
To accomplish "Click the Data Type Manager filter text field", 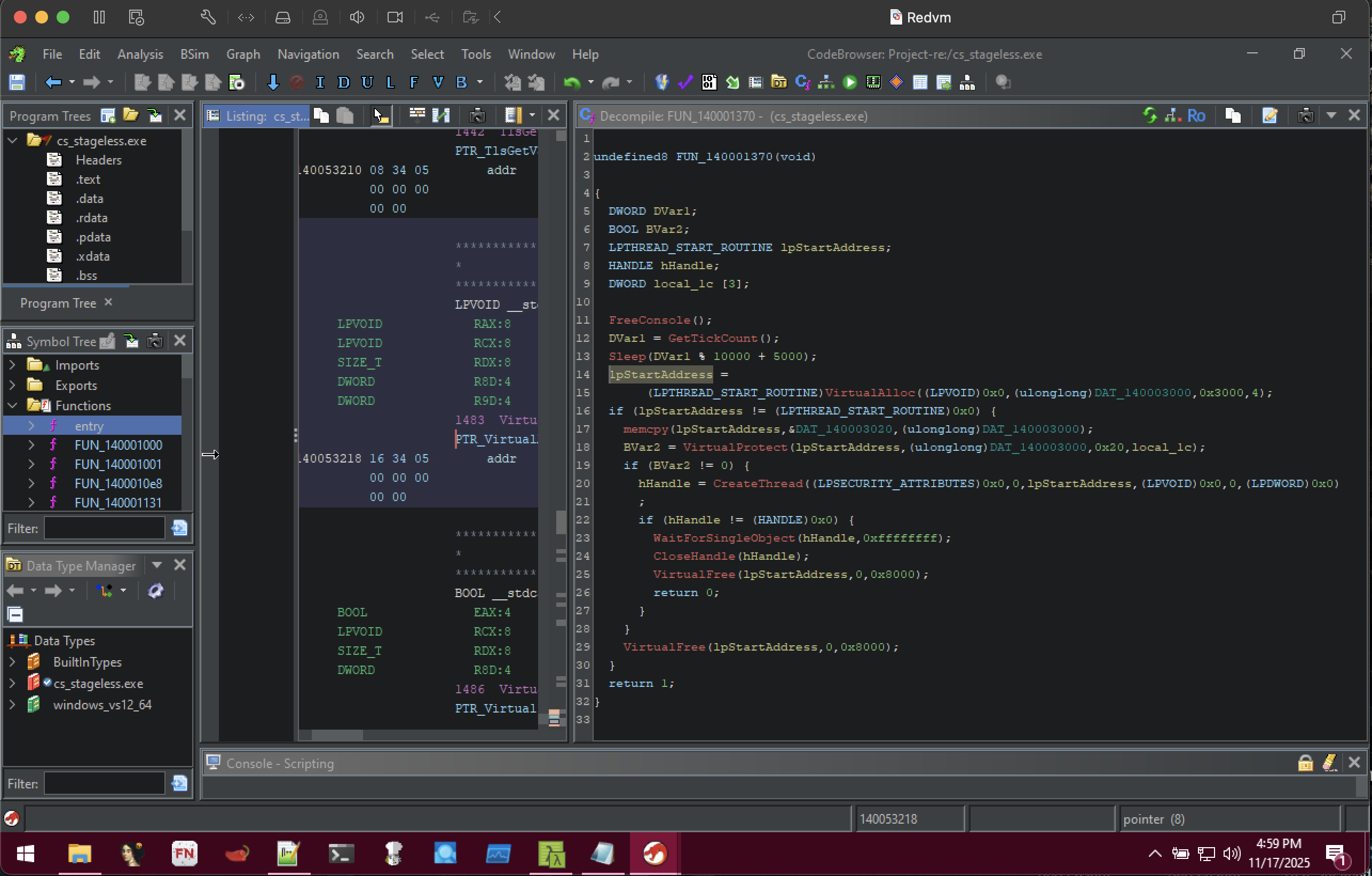I will pos(104,784).
